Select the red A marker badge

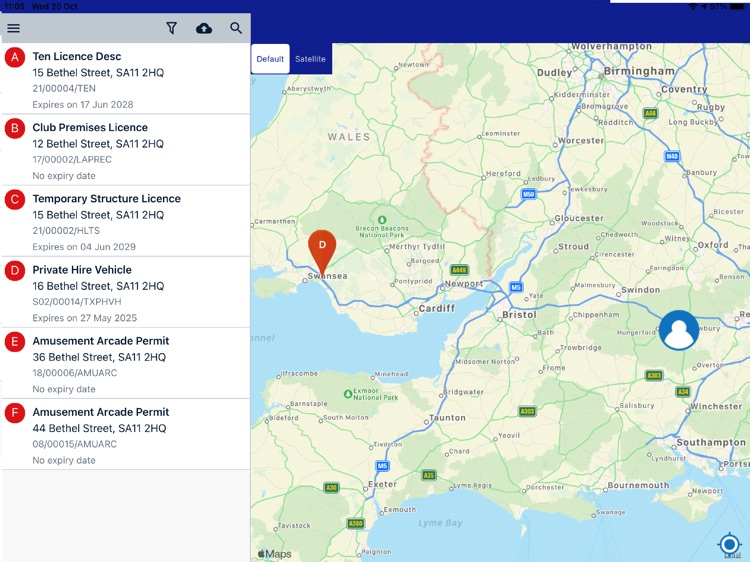tap(15, 57)
